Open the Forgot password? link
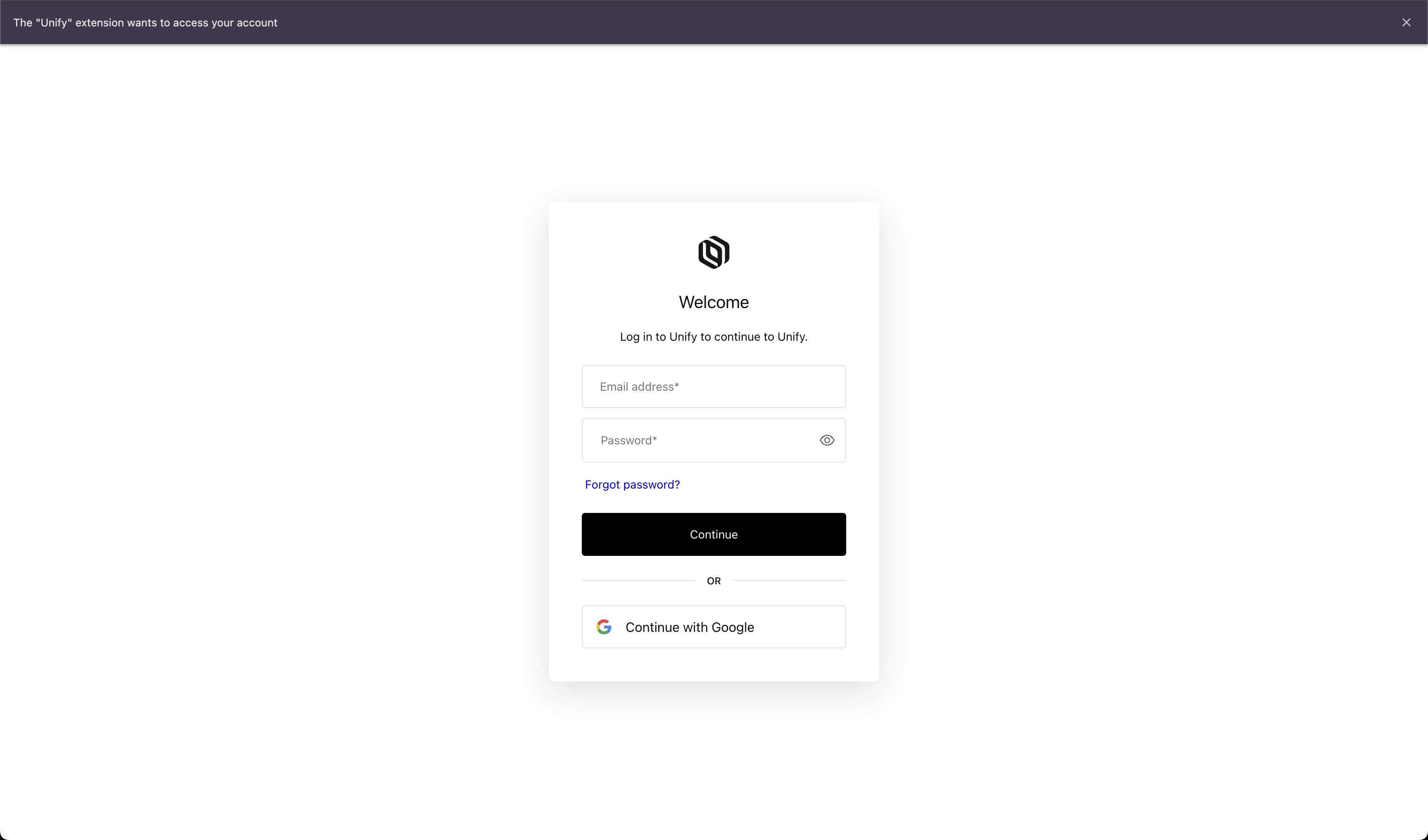Image resolution: width=1428 pixels, height=840 pixels. (x=633, y=485)
